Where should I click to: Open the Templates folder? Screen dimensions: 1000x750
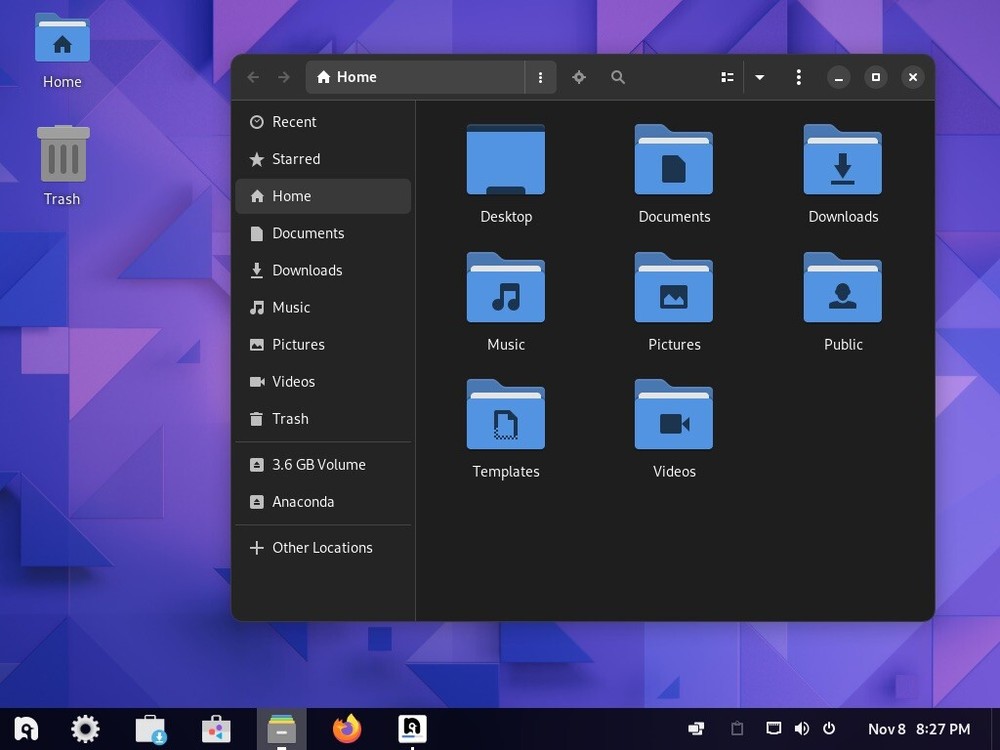(506, 415)
